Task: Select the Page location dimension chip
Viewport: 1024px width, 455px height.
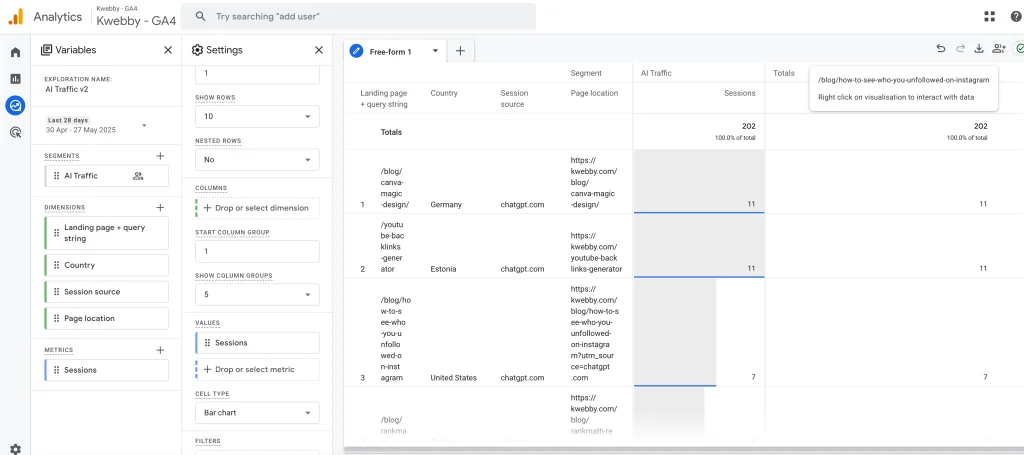Action: (106, 319)
